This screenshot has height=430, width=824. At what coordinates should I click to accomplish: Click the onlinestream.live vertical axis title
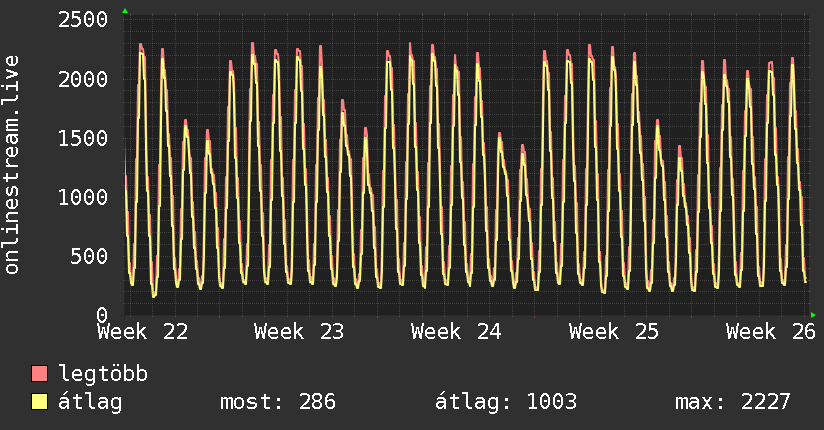11,165
